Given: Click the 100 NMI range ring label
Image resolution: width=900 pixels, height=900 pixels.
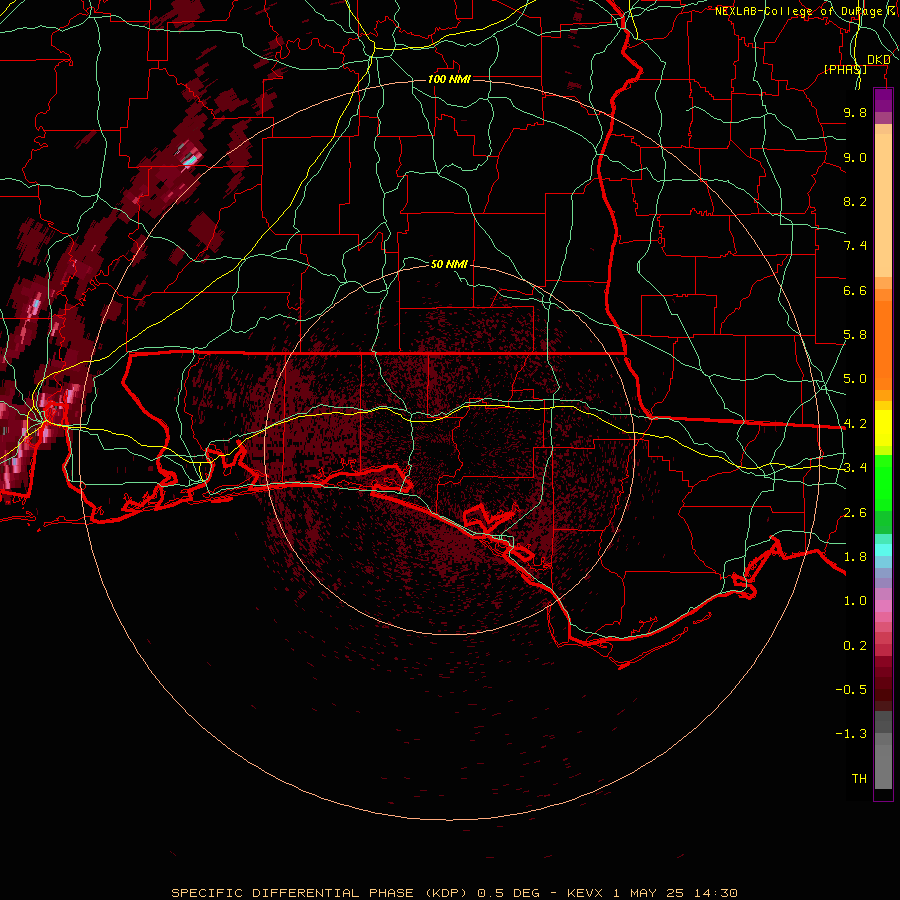Looking at the screenshot, I should point(449,79).
